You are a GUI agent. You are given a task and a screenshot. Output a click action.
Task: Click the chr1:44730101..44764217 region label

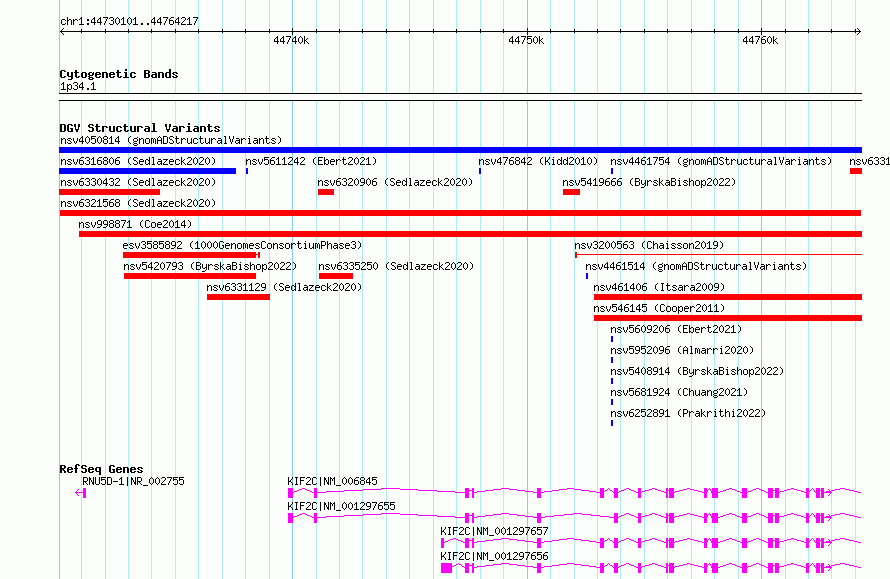(x=129, y=22)
